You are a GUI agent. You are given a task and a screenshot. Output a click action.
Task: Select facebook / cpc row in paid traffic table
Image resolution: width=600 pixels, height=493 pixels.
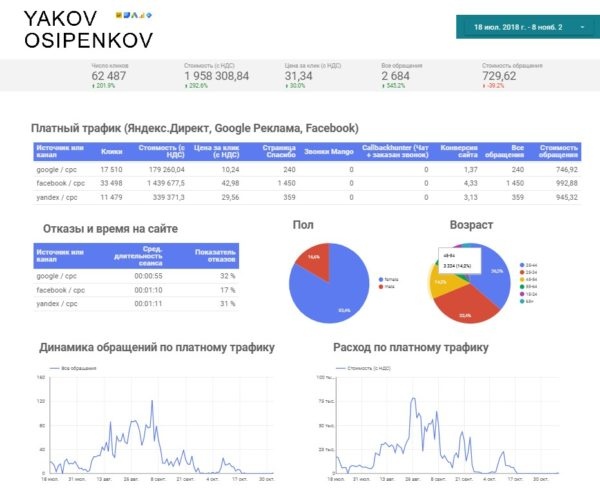pos(307,183)
